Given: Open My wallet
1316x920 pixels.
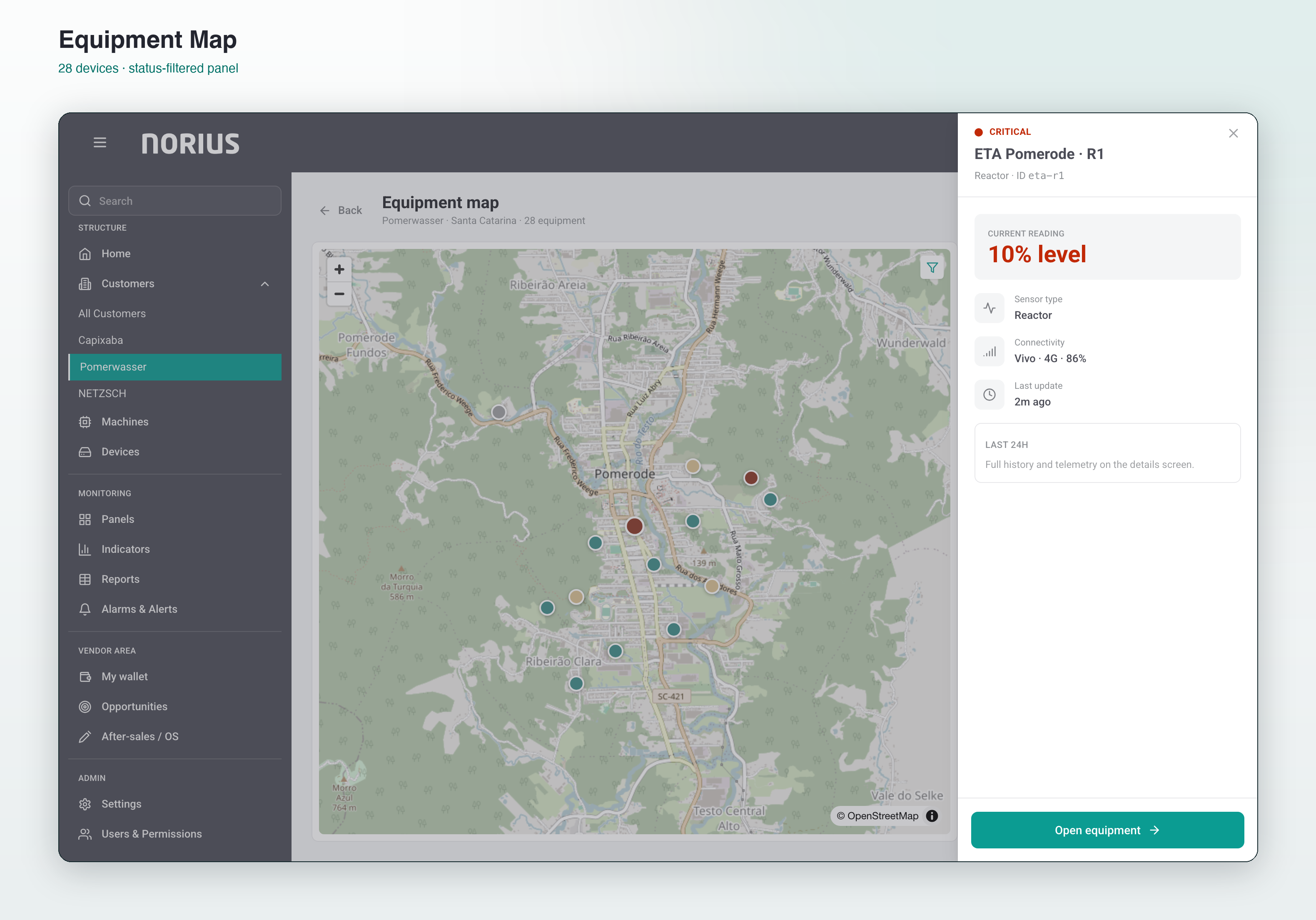Looking at the screenshot, I should (x=175, y=677).
